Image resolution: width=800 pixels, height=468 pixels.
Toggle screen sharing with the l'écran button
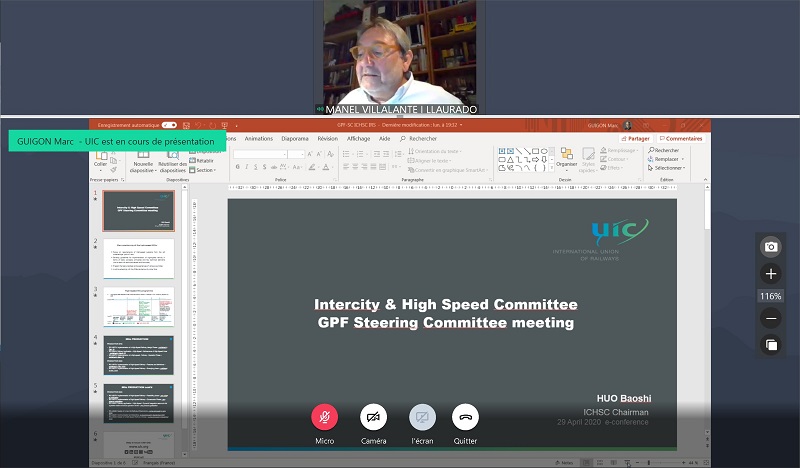422,417
